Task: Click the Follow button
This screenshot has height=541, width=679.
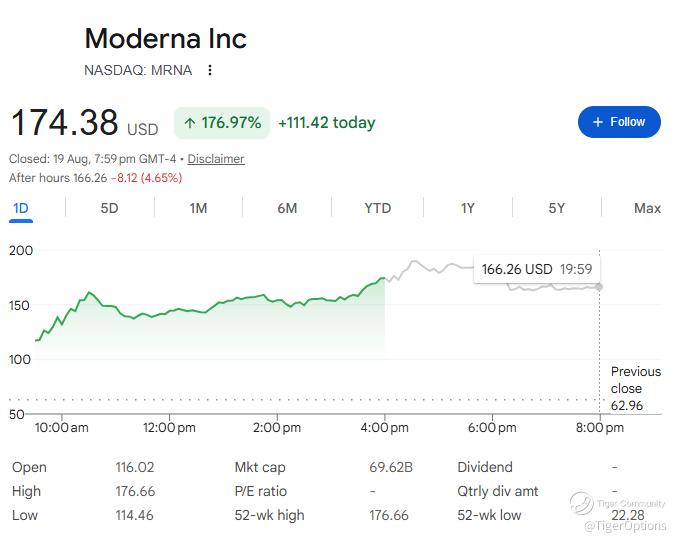Action: [619, 122]
